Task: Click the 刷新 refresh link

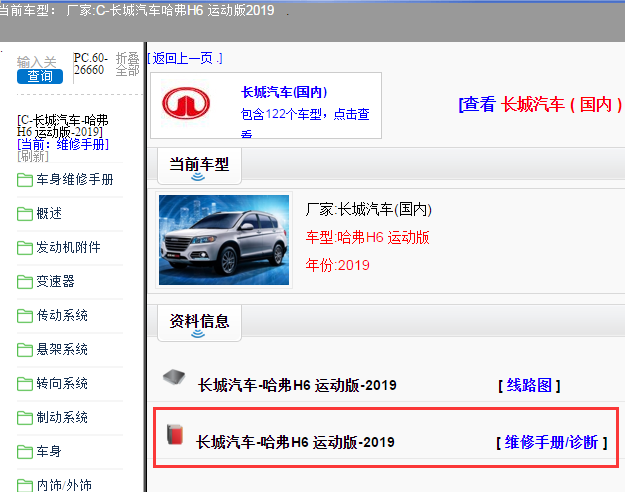Action: click(33, 156)
